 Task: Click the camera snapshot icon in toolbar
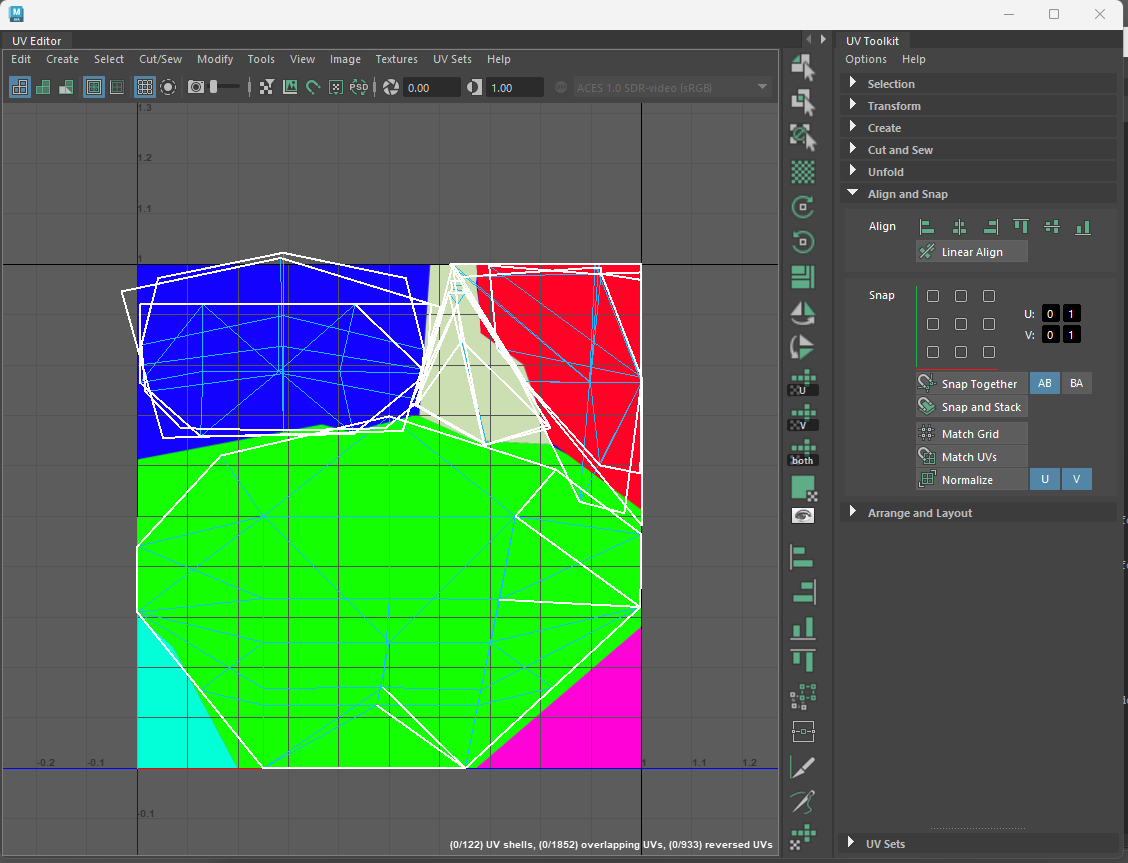[x=196, y=88]
